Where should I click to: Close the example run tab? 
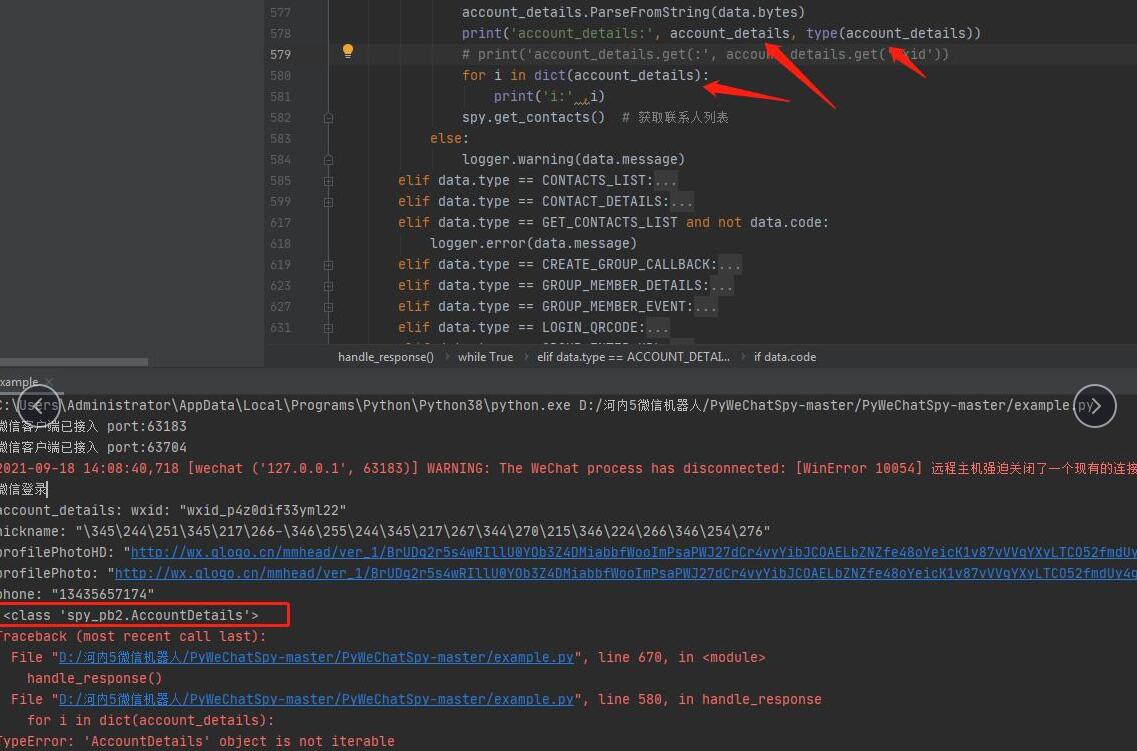[47, 382]
